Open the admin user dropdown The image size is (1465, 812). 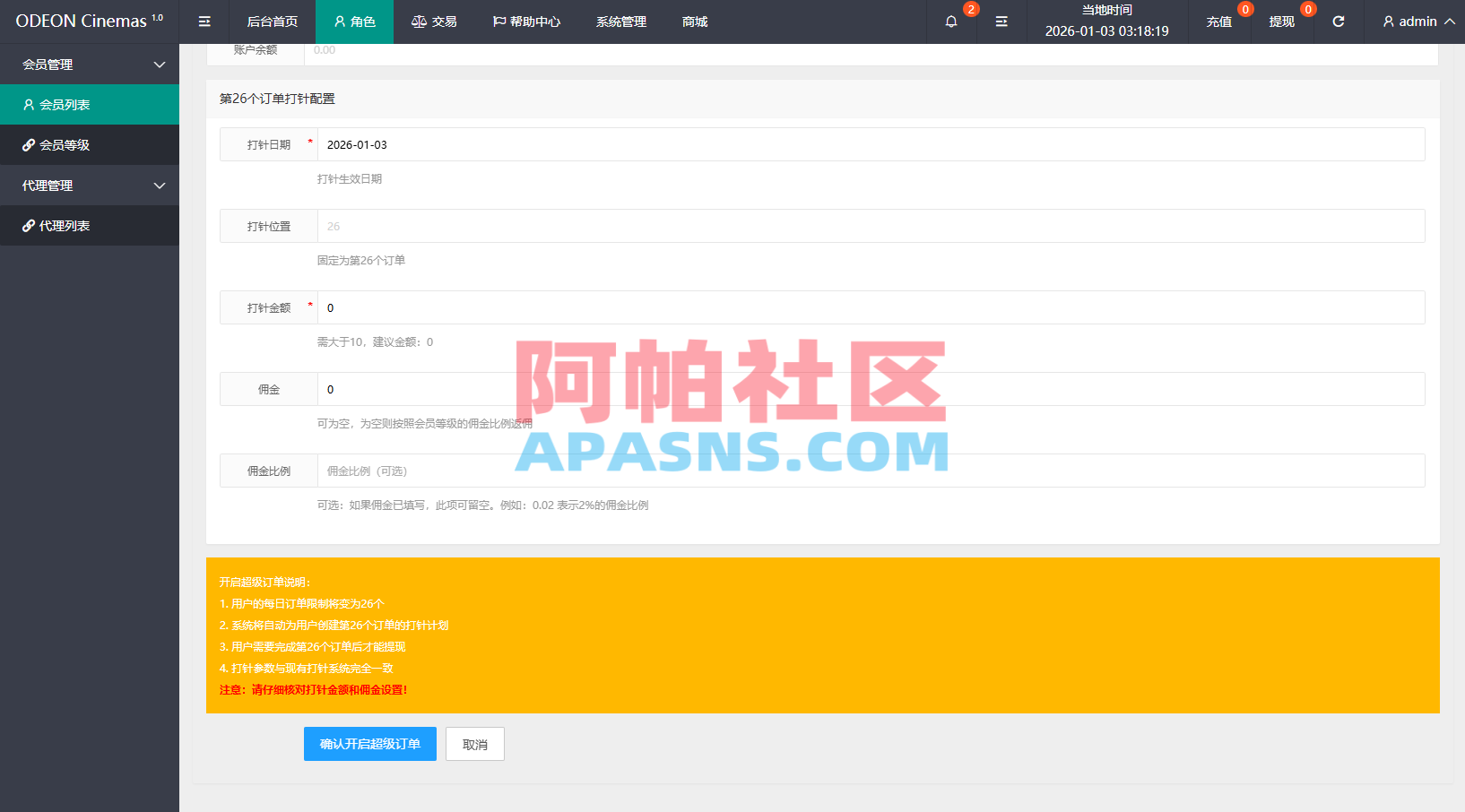click(x=1418, y=22)
